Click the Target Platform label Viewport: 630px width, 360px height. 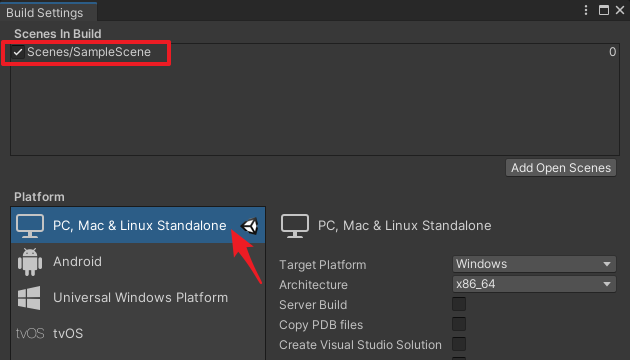[x=323, y=265]
